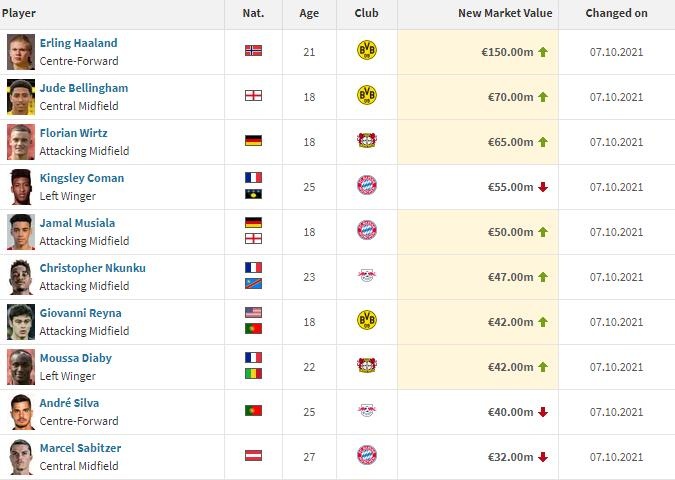675x480 pixels.
Task: Click red down arrow beside €55.00m
Action: point(543,187)
